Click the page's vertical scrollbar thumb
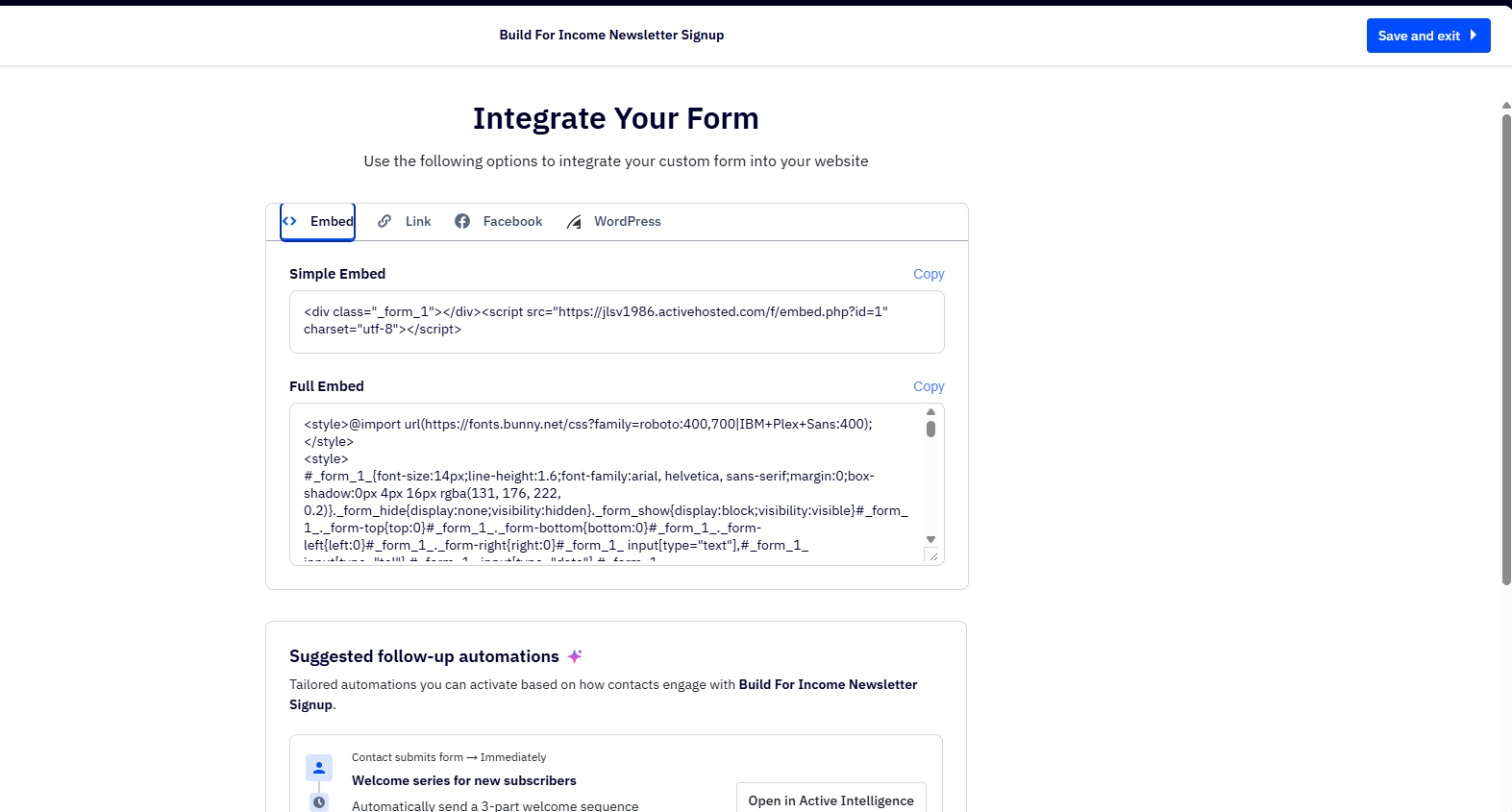 click(1506, 349)
